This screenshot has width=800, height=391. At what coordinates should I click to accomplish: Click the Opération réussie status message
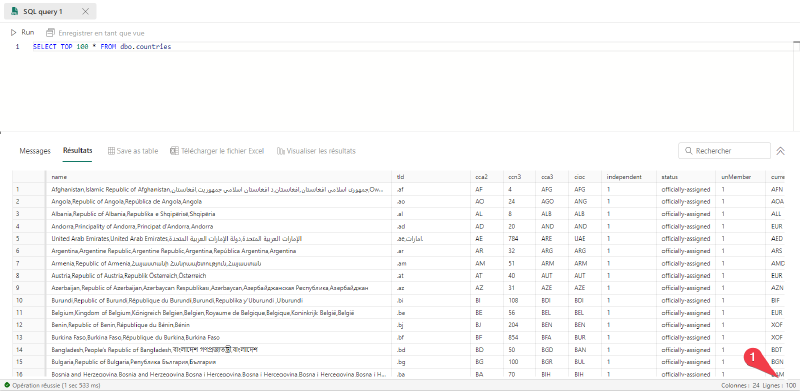pos(56,386)
